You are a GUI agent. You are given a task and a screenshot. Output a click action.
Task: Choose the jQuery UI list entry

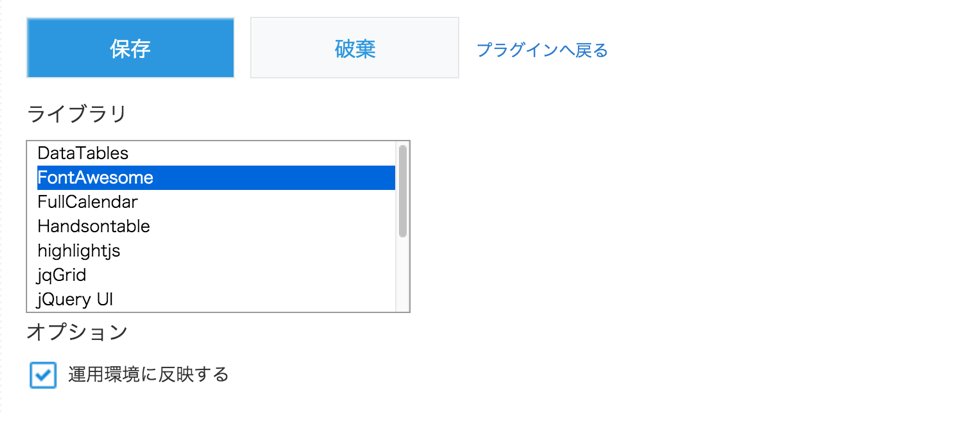pyautogui.click(x=75, y=298)
